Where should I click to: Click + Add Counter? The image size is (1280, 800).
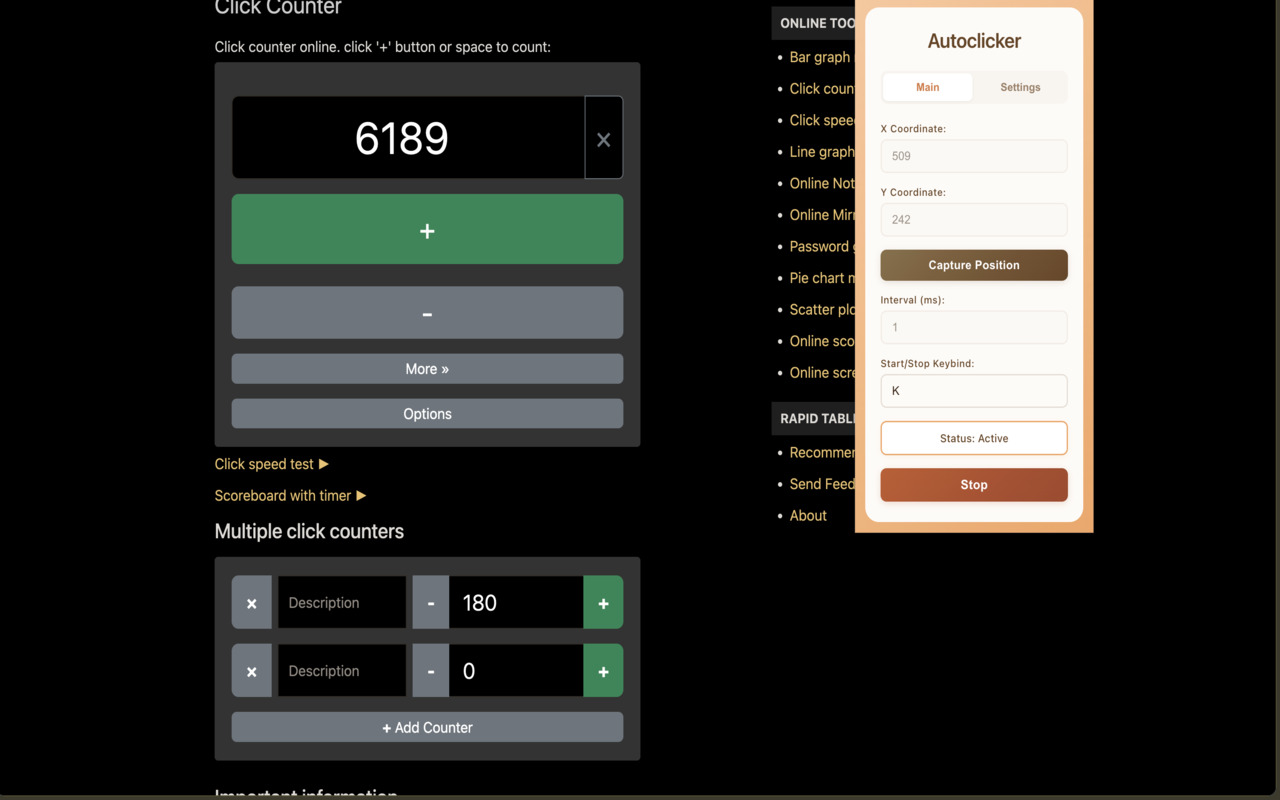pos(427,727)
